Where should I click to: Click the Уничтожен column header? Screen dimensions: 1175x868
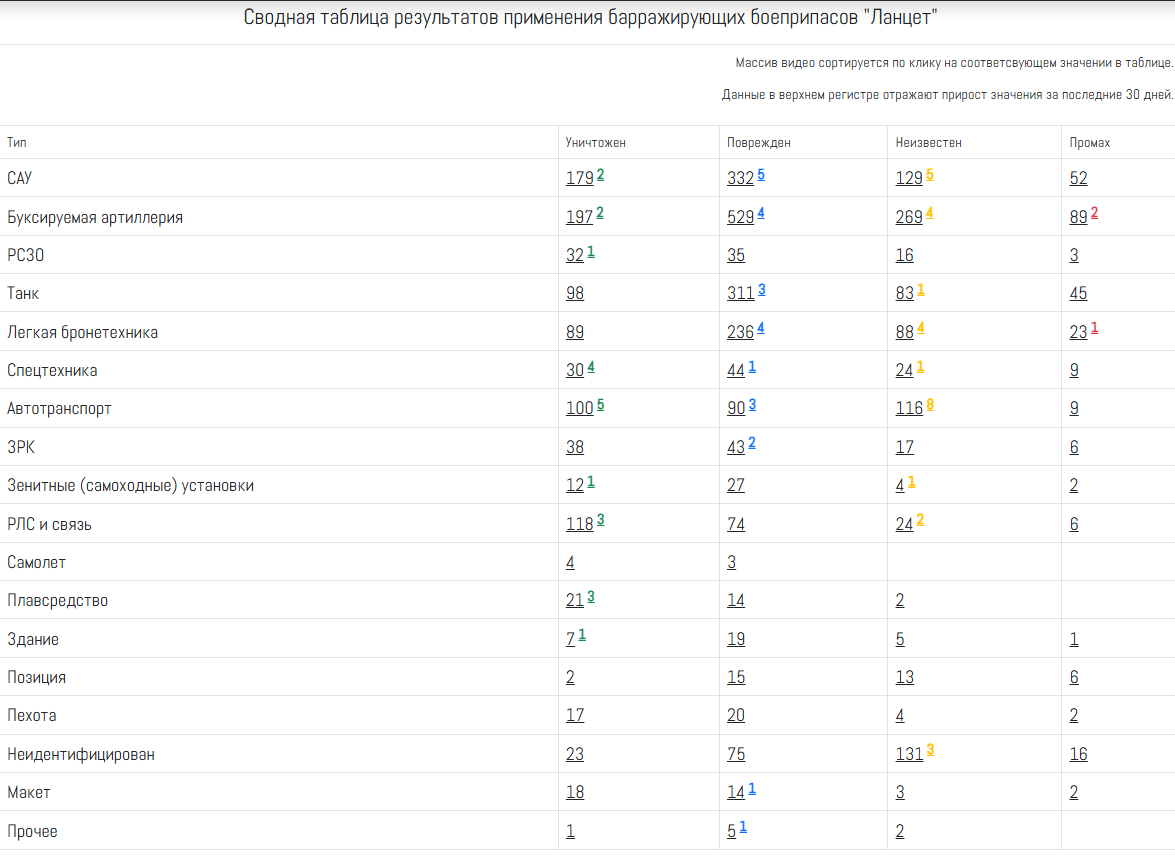pyautogui.click(x=595, y=143)
